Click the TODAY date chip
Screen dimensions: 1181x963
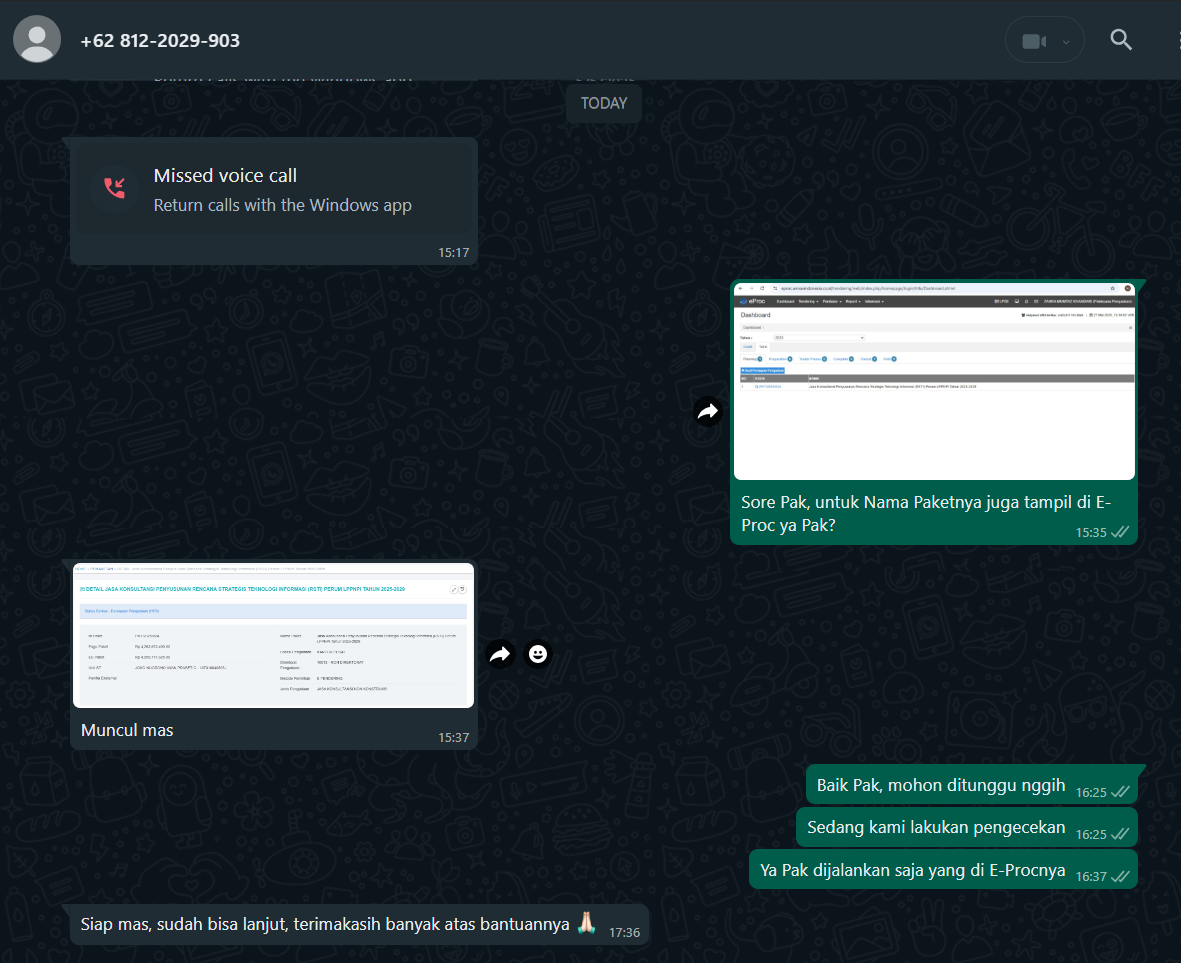click(x=604, y=103)
